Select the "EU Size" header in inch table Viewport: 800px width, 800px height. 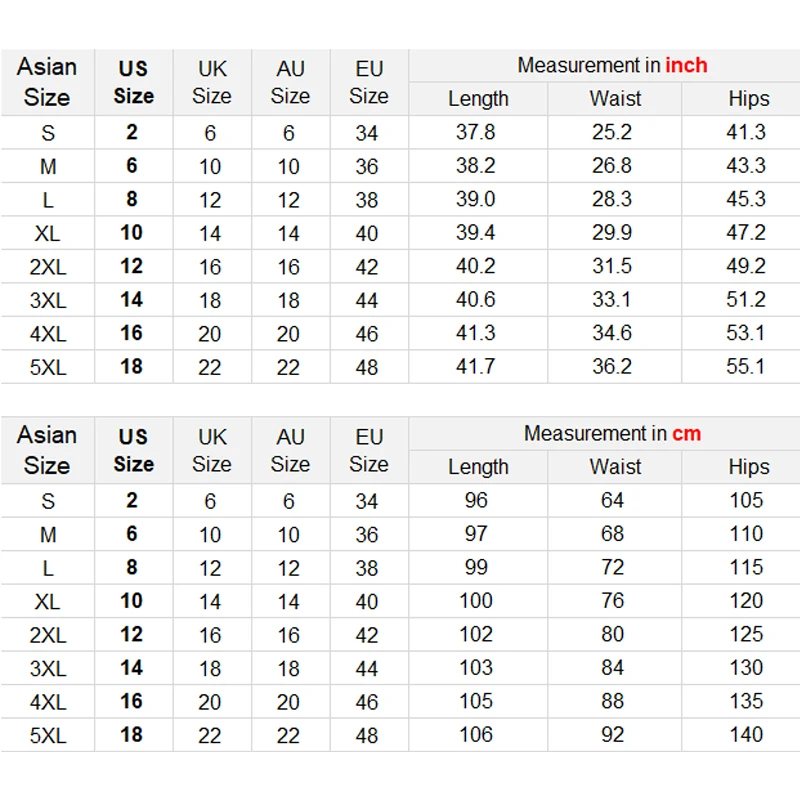click(369, 82)
